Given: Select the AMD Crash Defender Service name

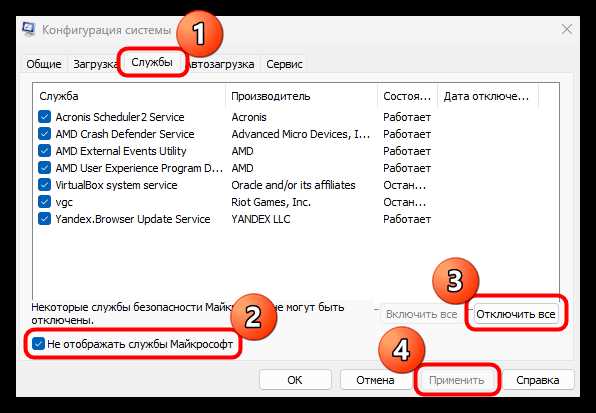Looking at the screenshot, I should [125, 134].
